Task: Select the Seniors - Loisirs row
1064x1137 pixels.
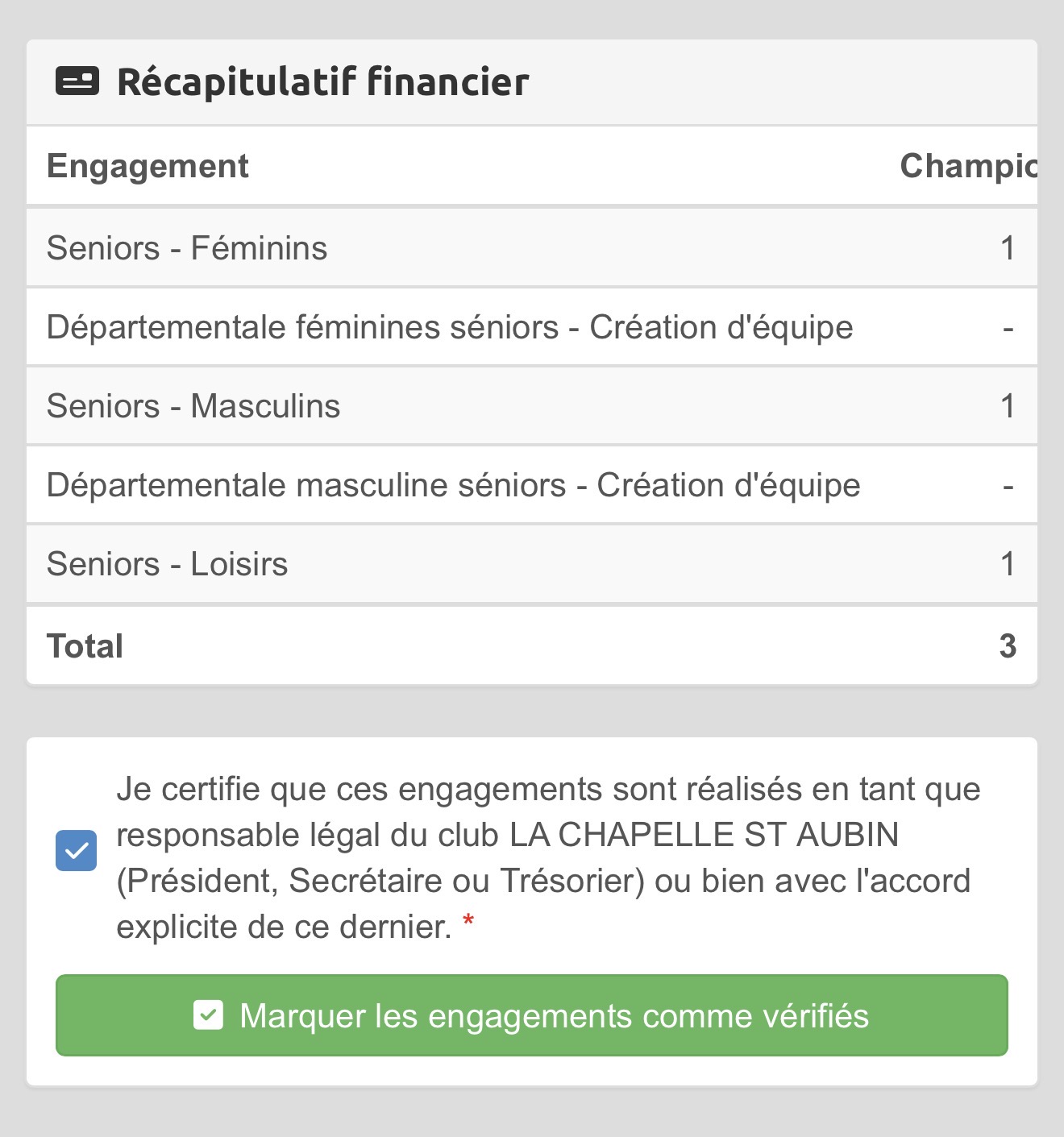Action: point(532,564)
